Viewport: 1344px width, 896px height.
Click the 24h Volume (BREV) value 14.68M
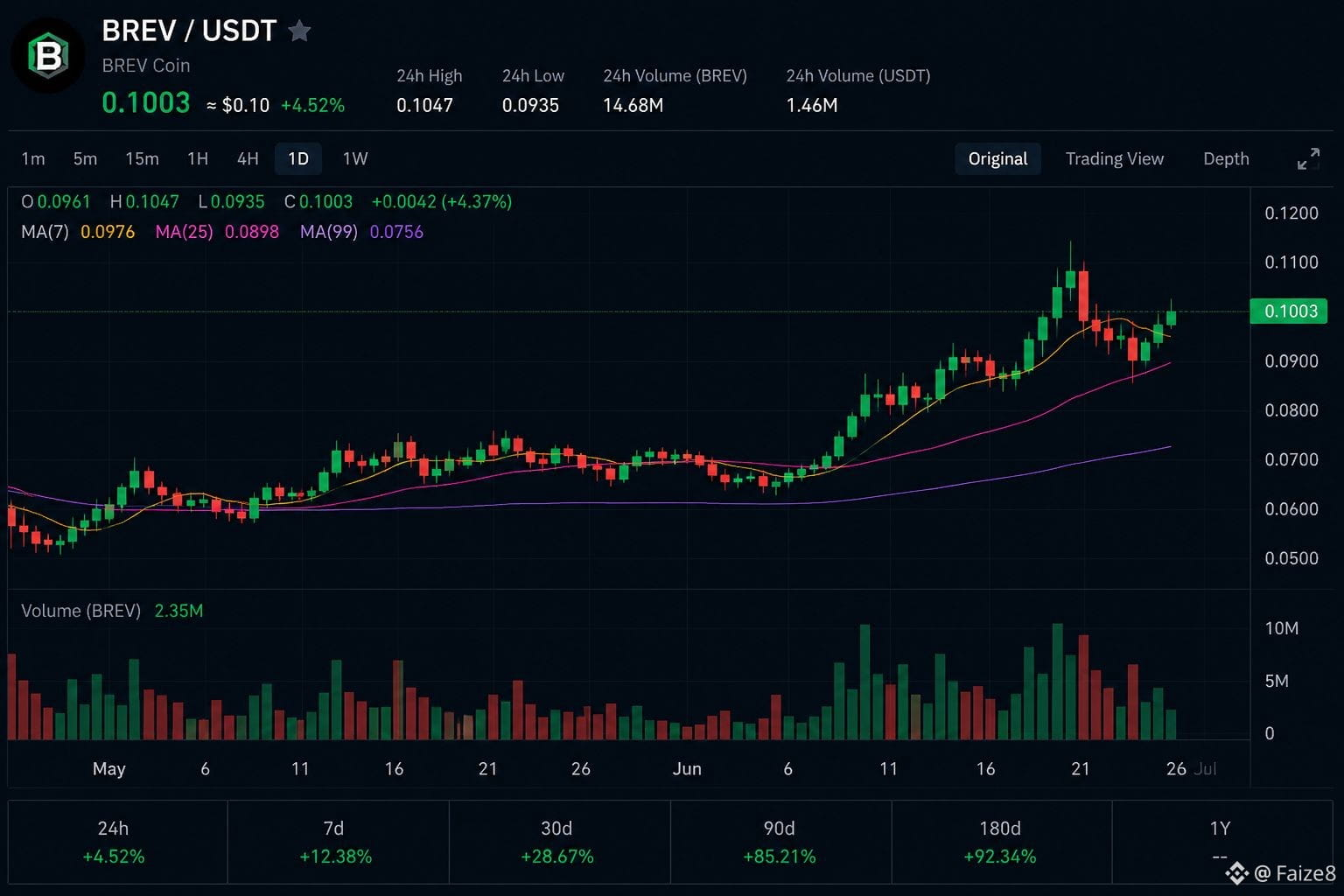[633, 105]
